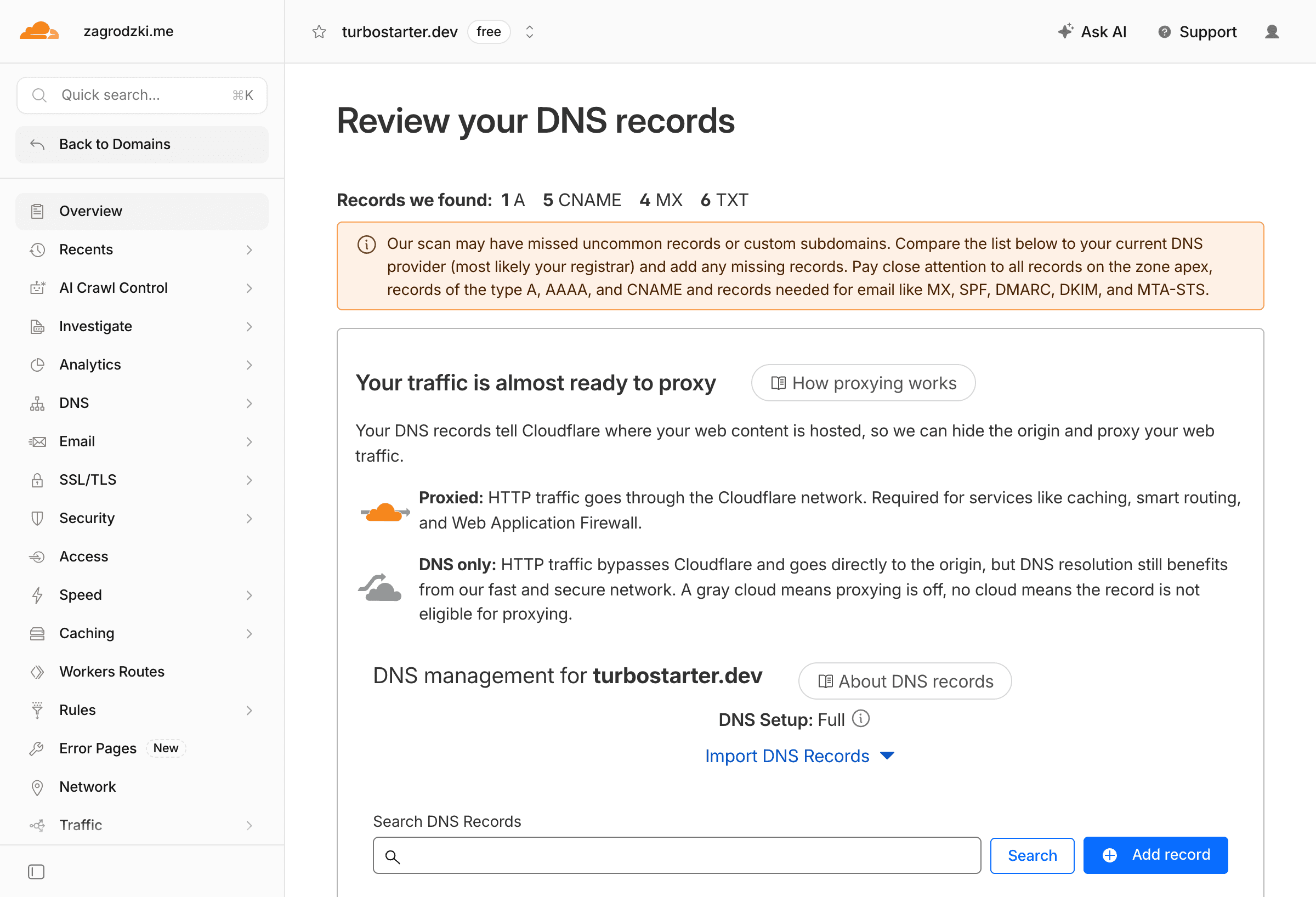Click the New badge next to Error Pages

[166, 748]
